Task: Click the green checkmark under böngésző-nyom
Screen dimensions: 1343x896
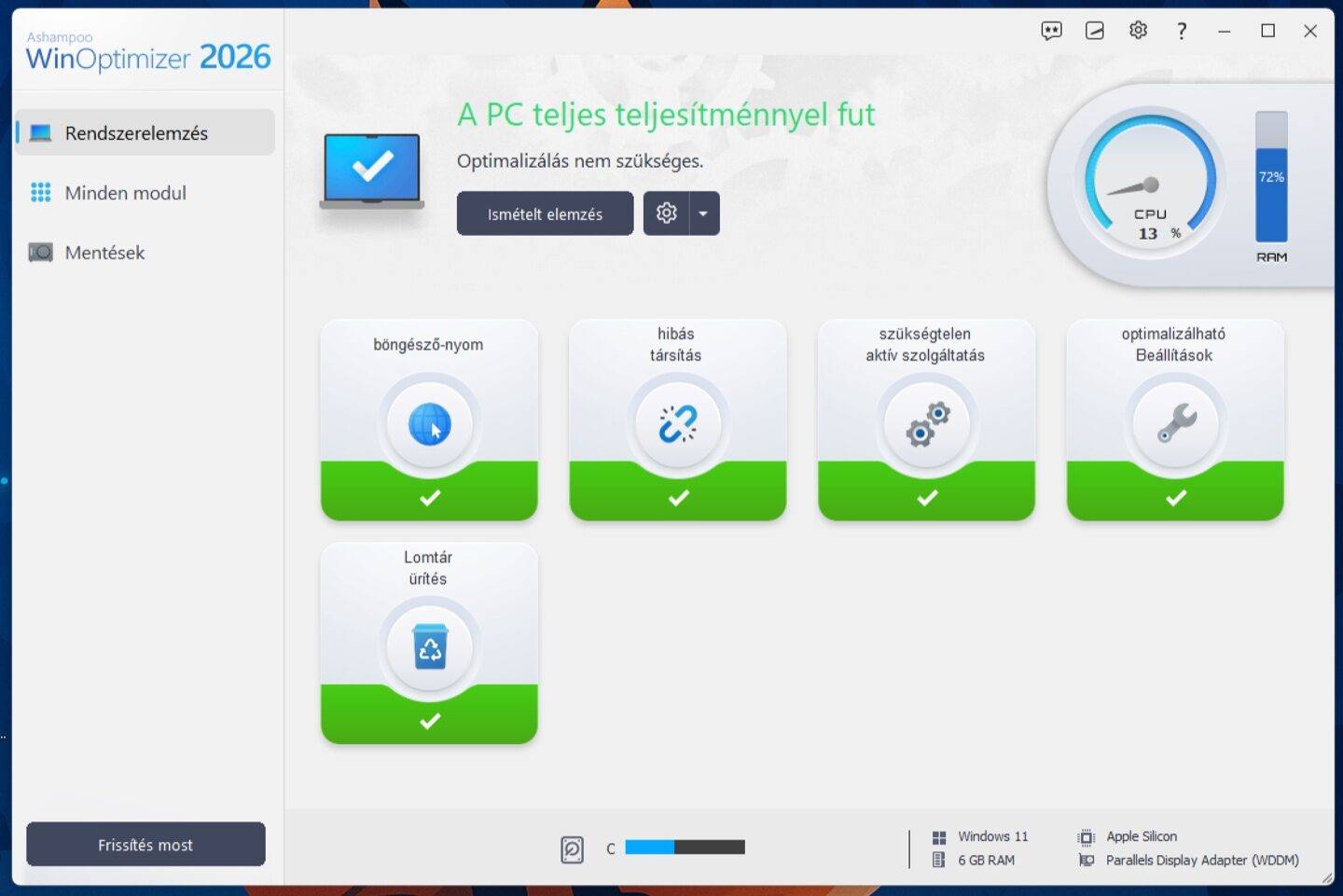Action: (430, 498)
